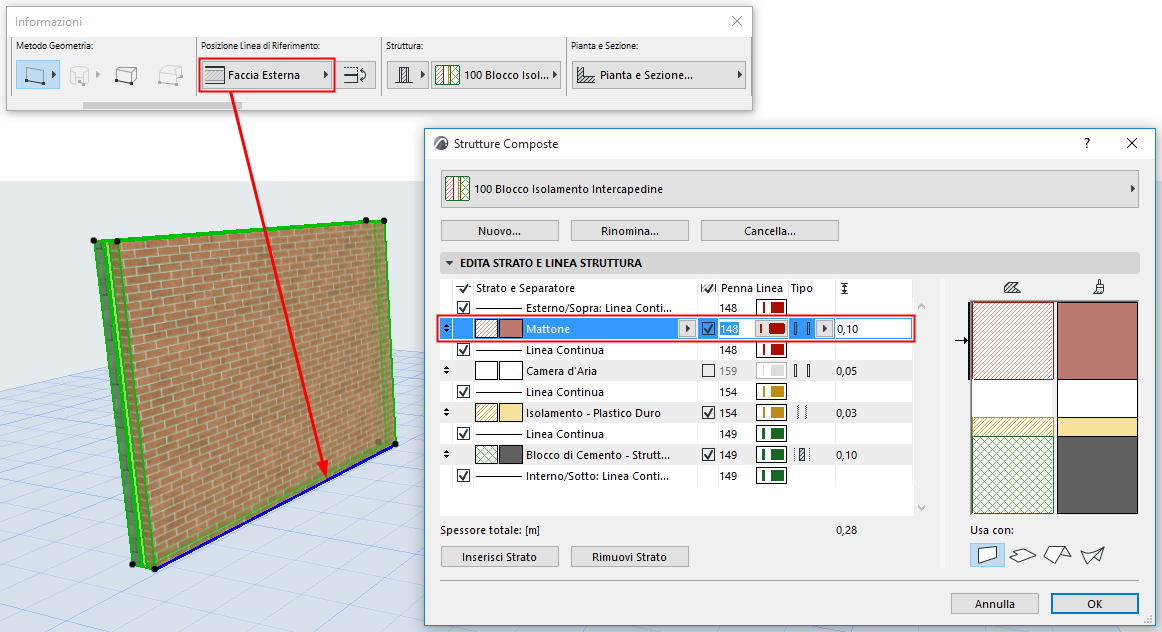1162x632 pixels.
Task: Select the Camera d'Aria layer row
Action: point(676,370)
